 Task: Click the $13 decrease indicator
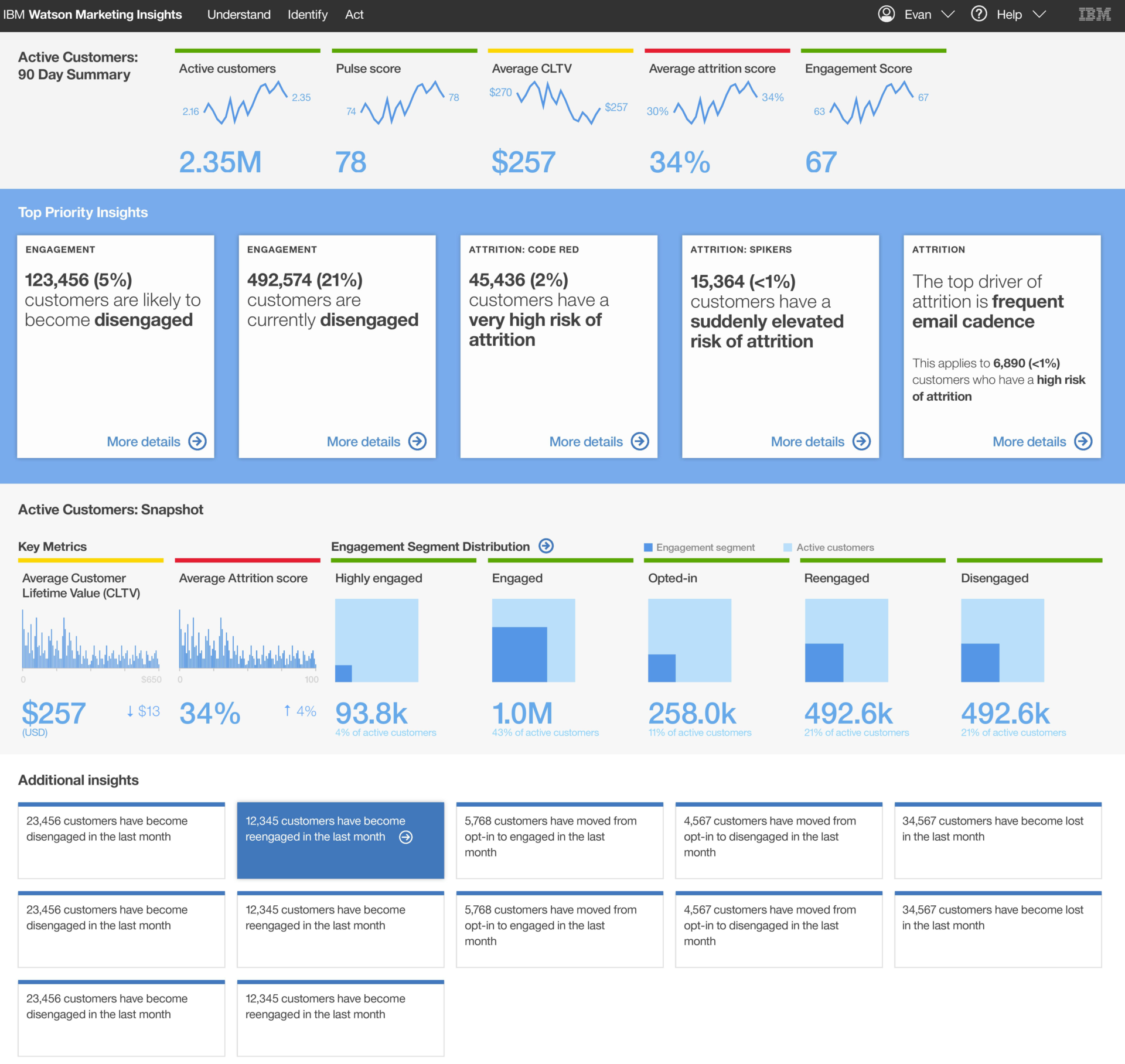click(x=143, y=711)
